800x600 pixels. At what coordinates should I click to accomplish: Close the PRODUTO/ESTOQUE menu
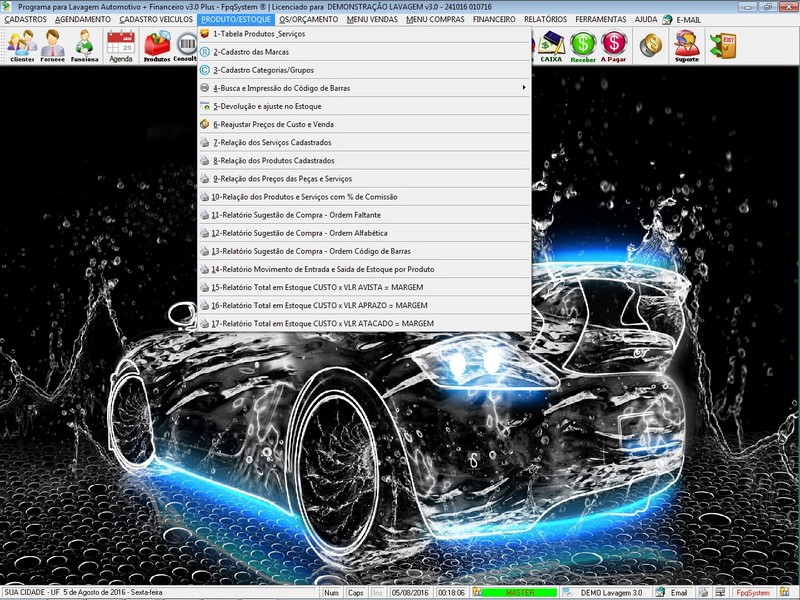236,19
